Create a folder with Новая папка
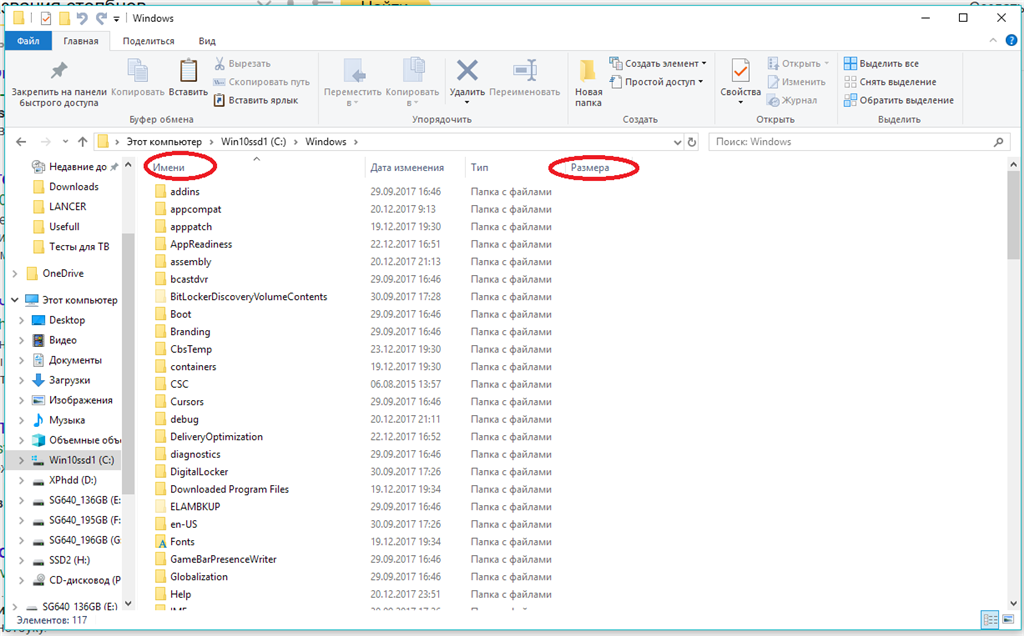 pyautogui.click(x=588, y=82)
